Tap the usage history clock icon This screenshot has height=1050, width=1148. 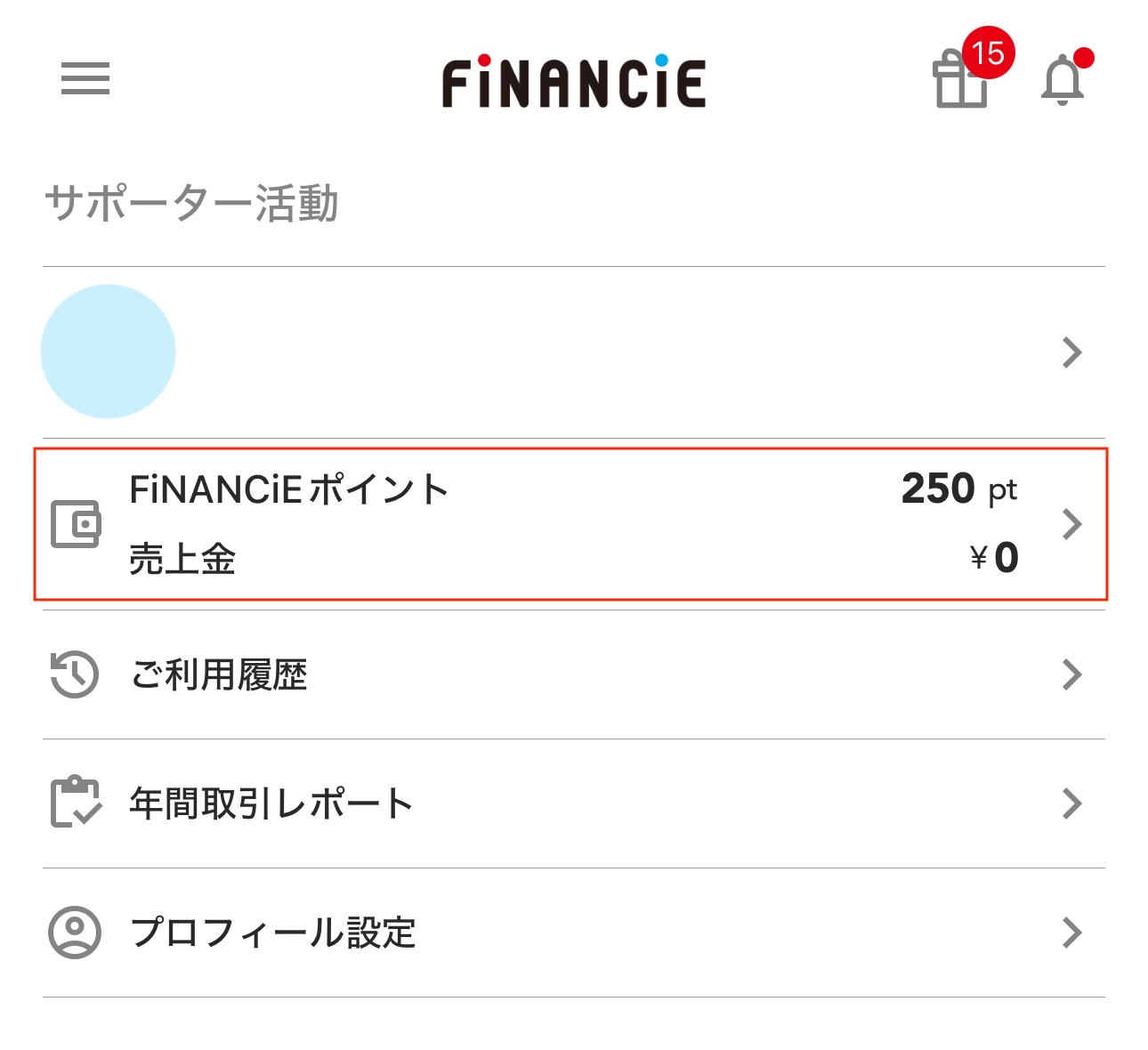point(74,674)
